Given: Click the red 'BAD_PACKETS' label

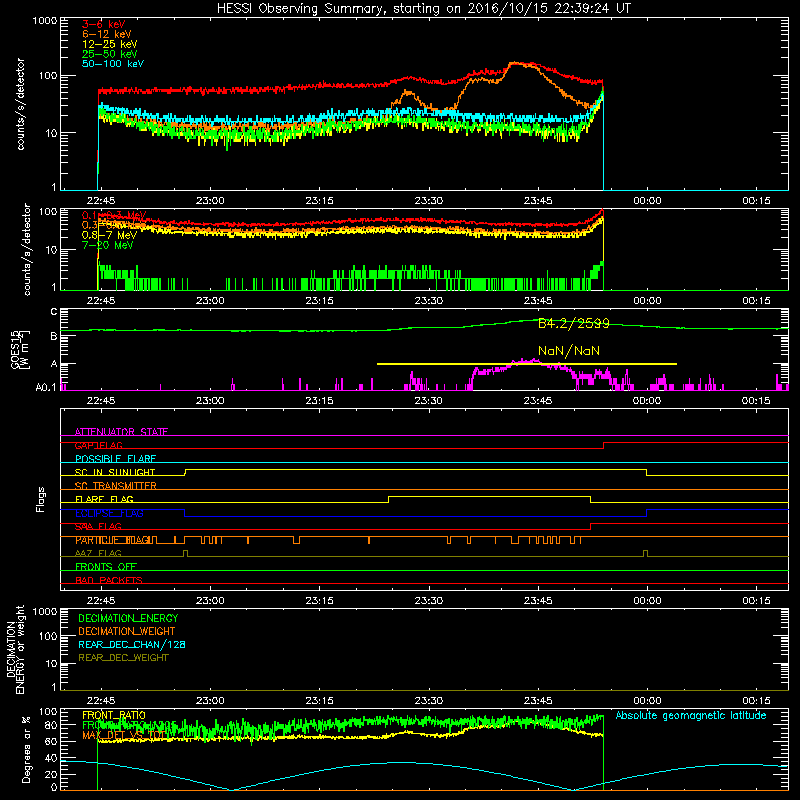Looking at the screenshot, I should 109,580.
